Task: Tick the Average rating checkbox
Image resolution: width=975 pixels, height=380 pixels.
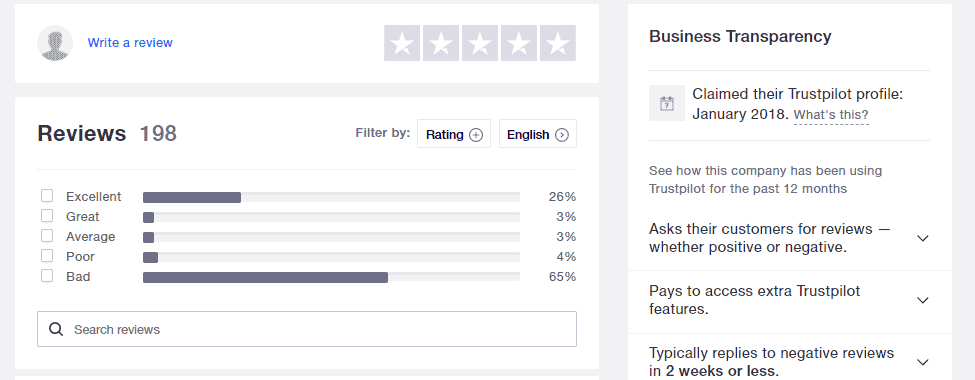Action: coord(47,236)
